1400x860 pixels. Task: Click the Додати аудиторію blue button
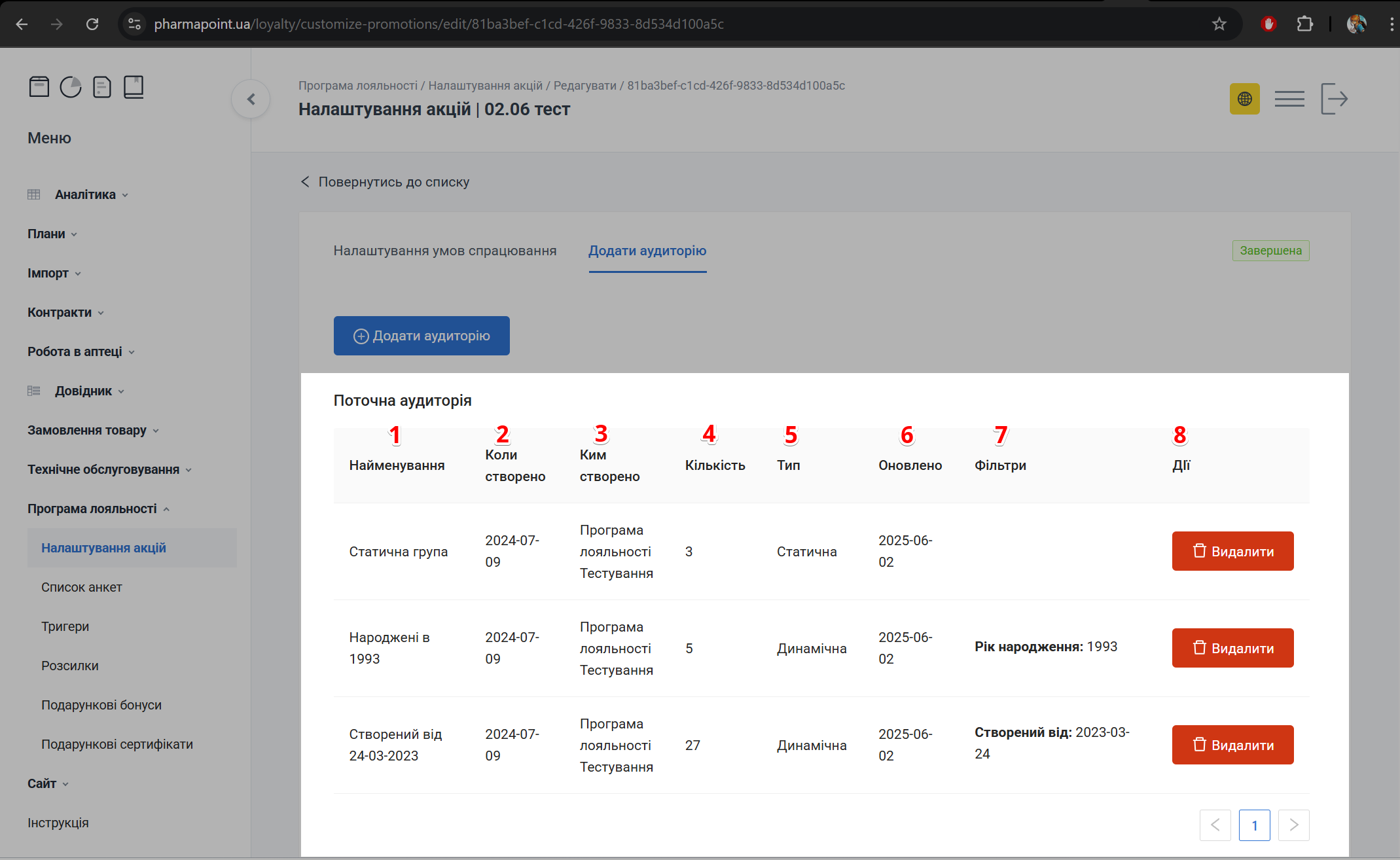[421, 336]
